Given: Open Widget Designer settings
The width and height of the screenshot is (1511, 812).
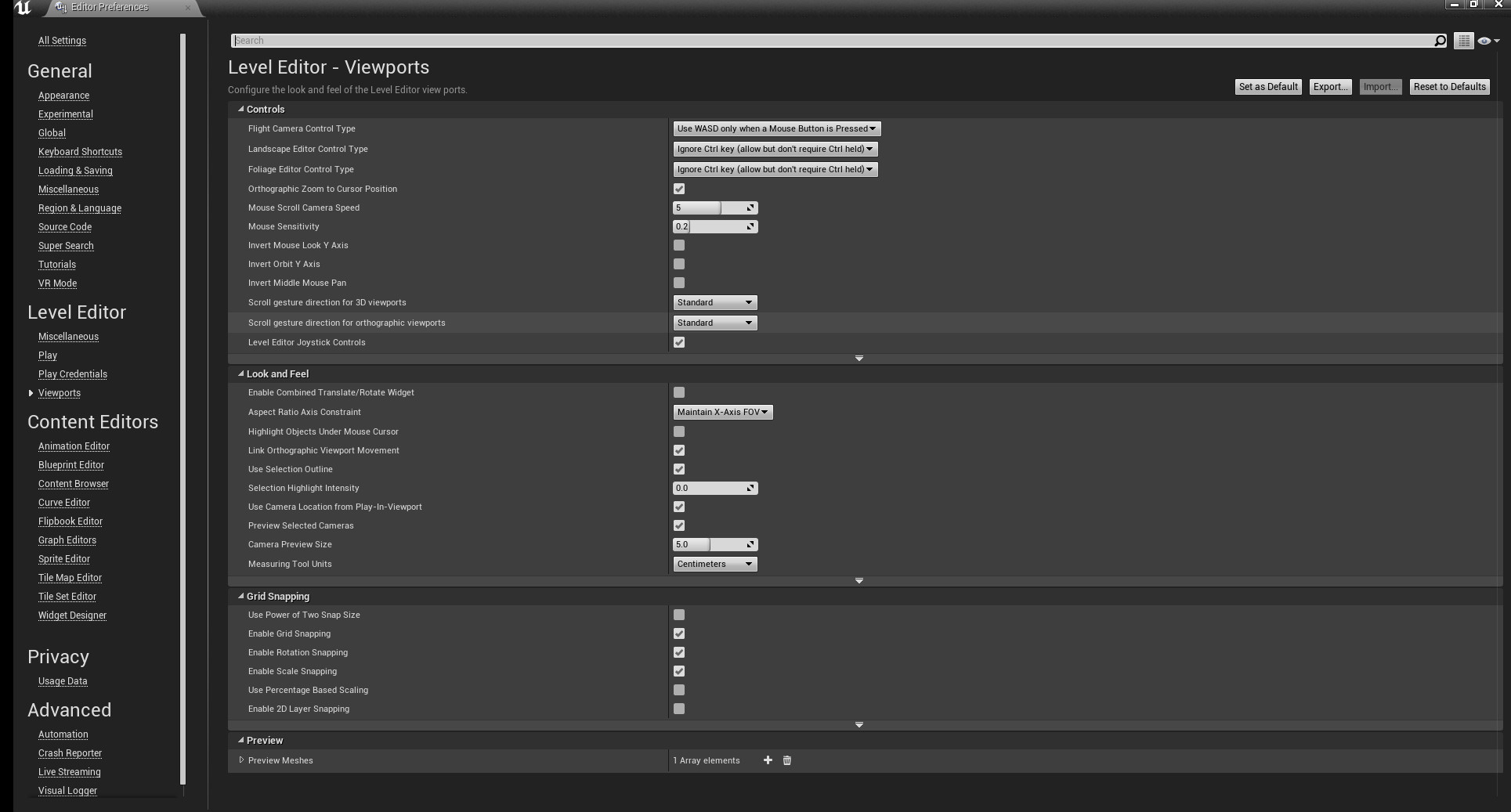Looking at the screenshot, I should [x=72, y=615].
